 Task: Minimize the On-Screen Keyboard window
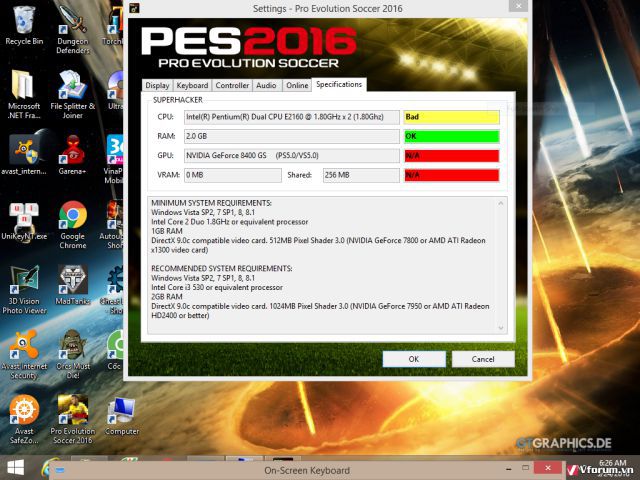click(508, 469)
